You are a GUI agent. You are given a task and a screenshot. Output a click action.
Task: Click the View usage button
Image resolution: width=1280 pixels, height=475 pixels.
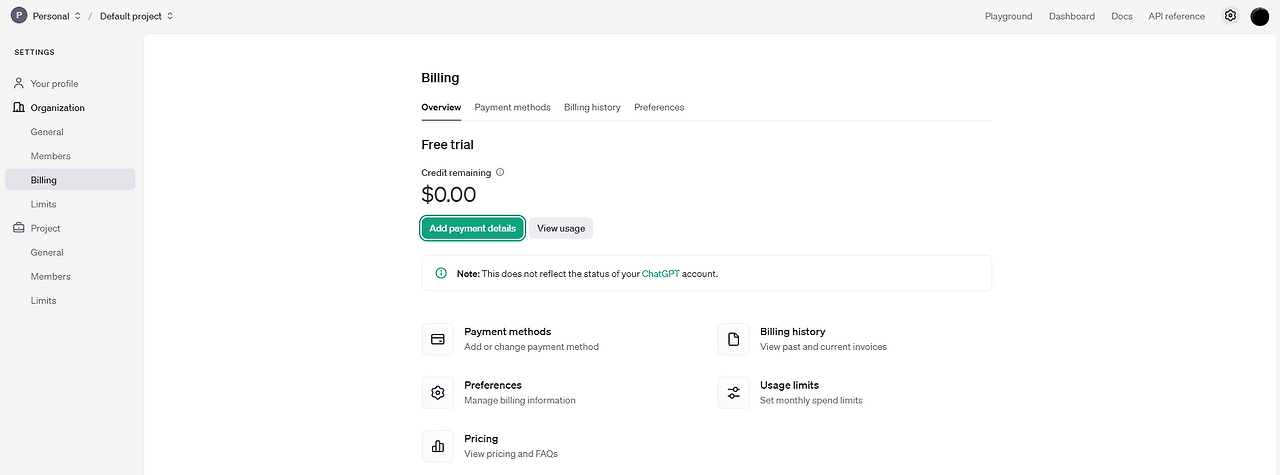[x=561, y=228]
